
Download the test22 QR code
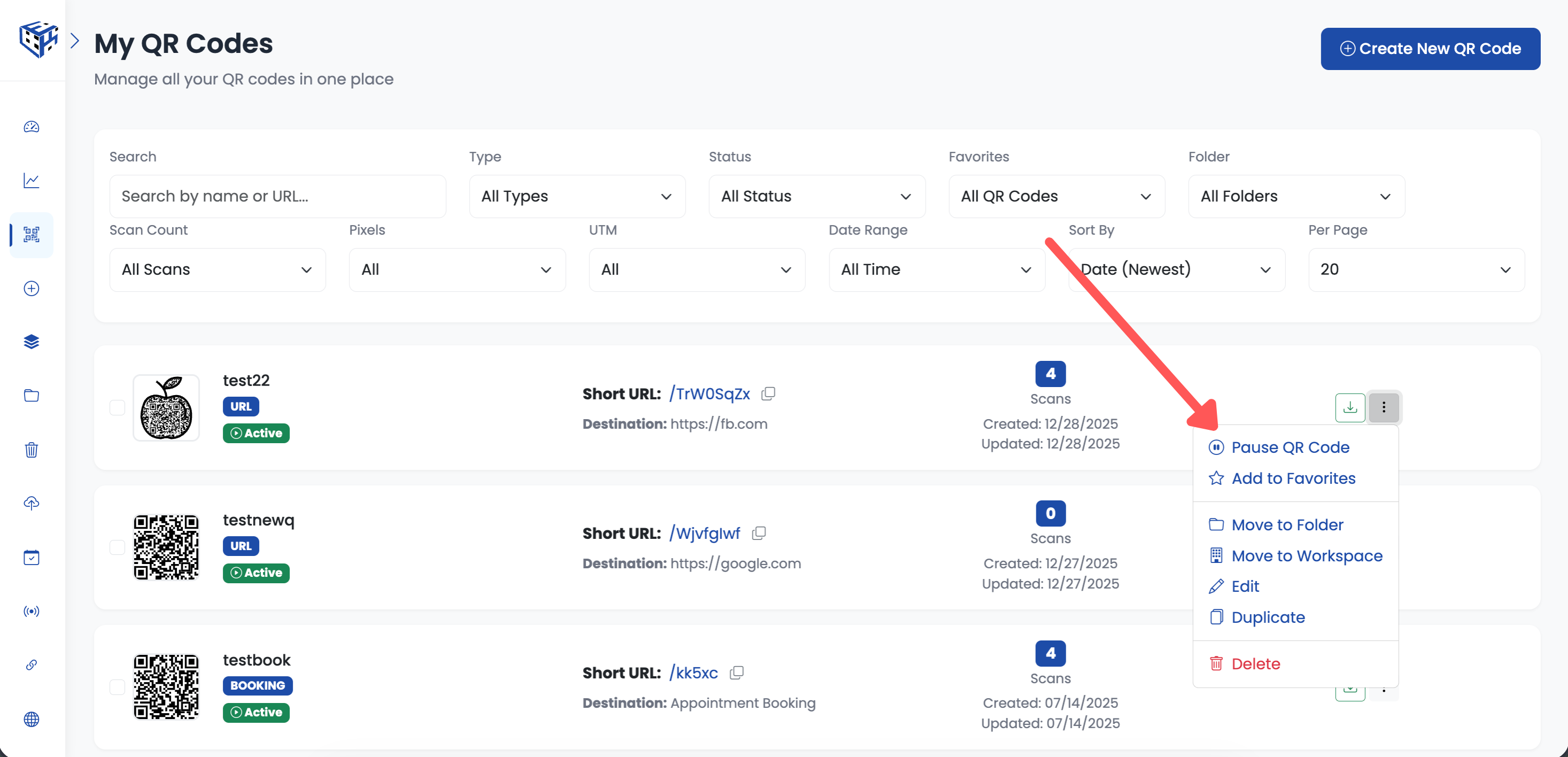point(1349,407)
